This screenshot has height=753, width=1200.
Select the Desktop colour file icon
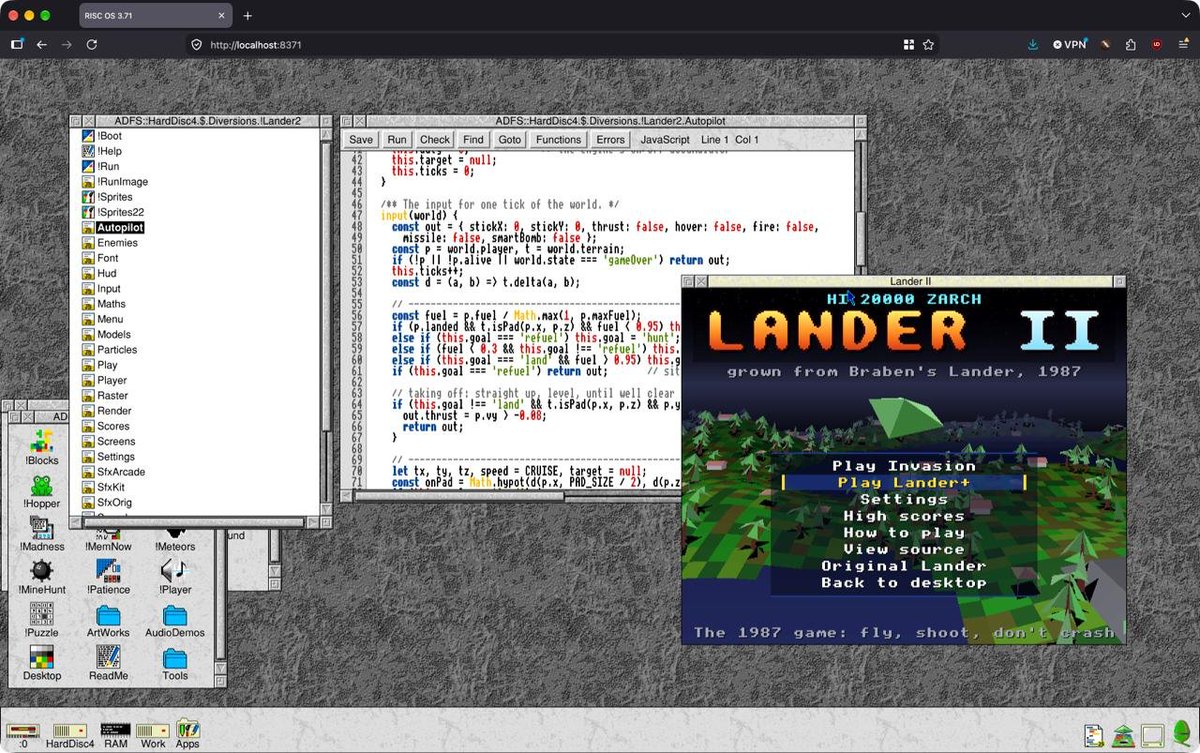pyautogui.click(x=42, y=663)
